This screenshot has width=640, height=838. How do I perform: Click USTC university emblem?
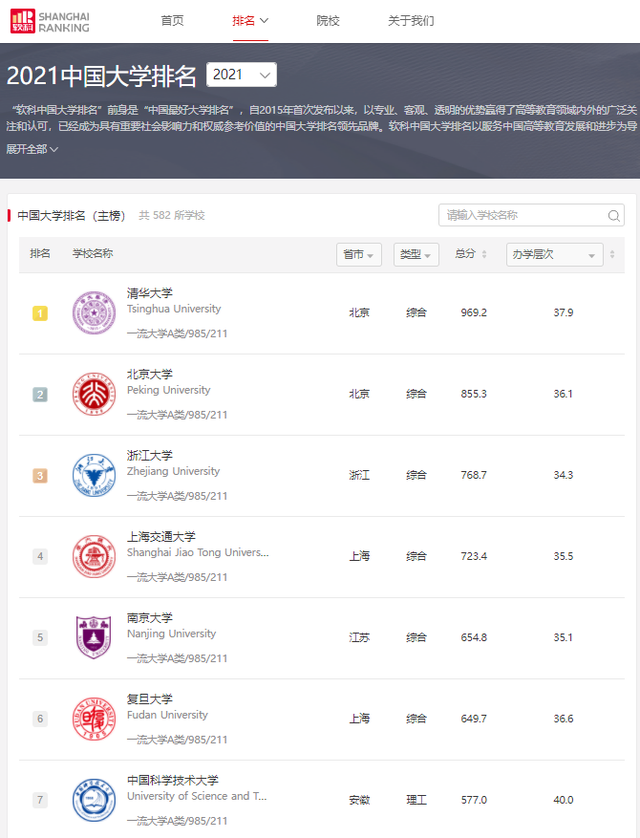tap(94, 800)
